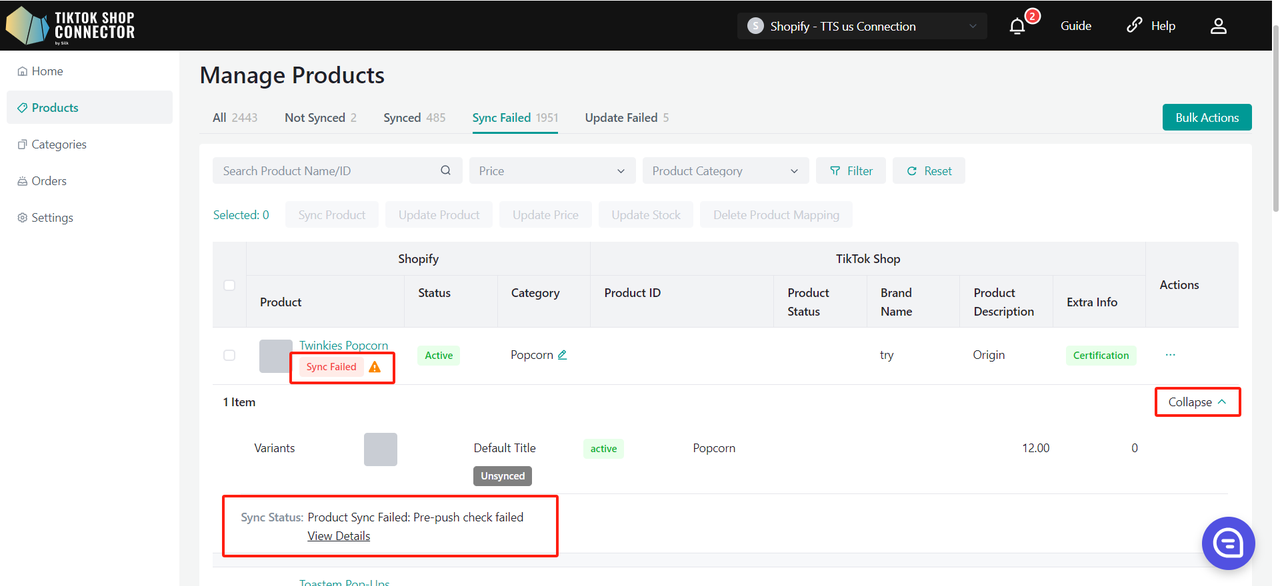1280x586 pixels.
Task: Open the chat support bubble
Action: tap(1227, 543)
